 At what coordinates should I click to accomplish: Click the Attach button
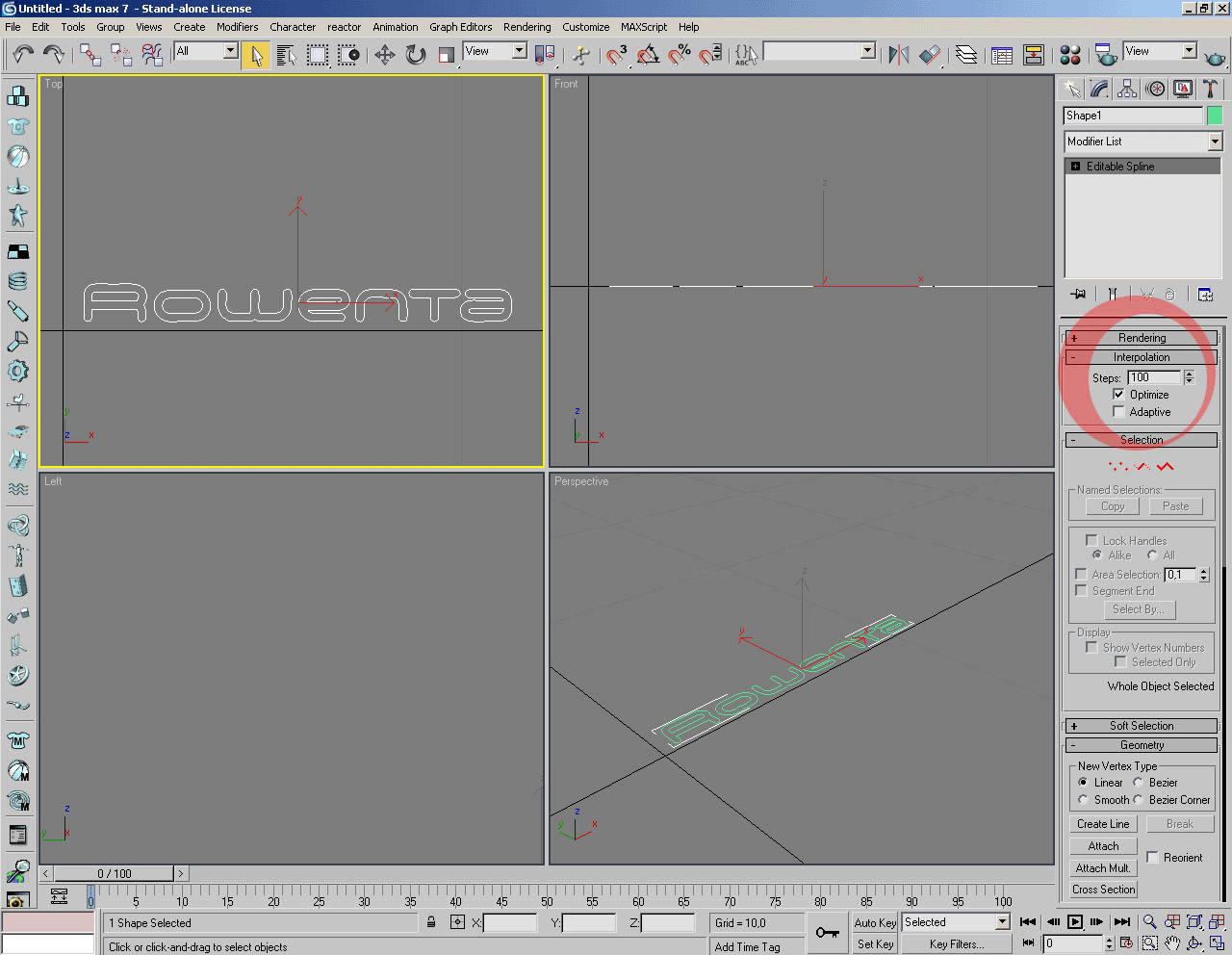coord(1103,846)
